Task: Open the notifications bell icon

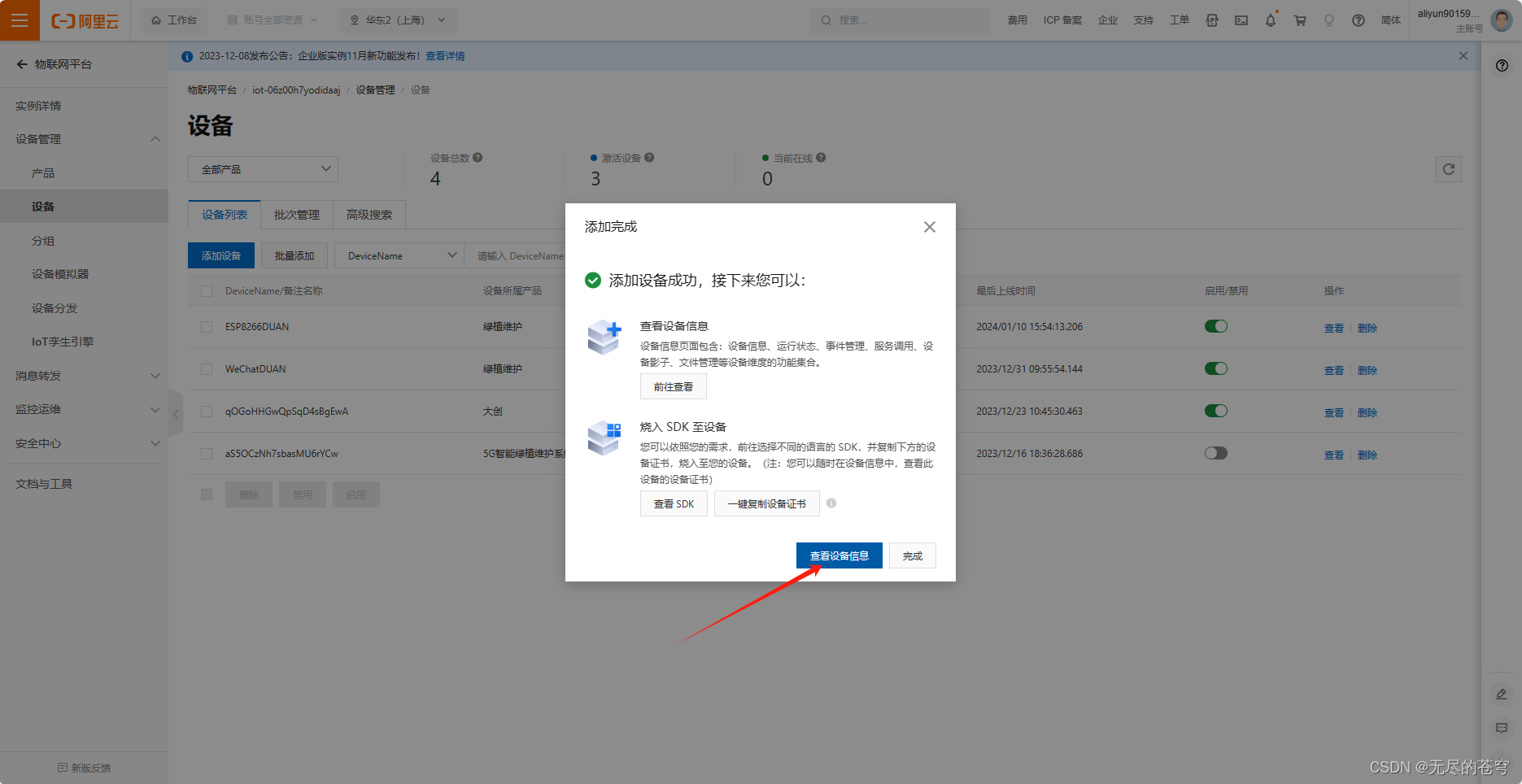Action: tap(1271, 20)
